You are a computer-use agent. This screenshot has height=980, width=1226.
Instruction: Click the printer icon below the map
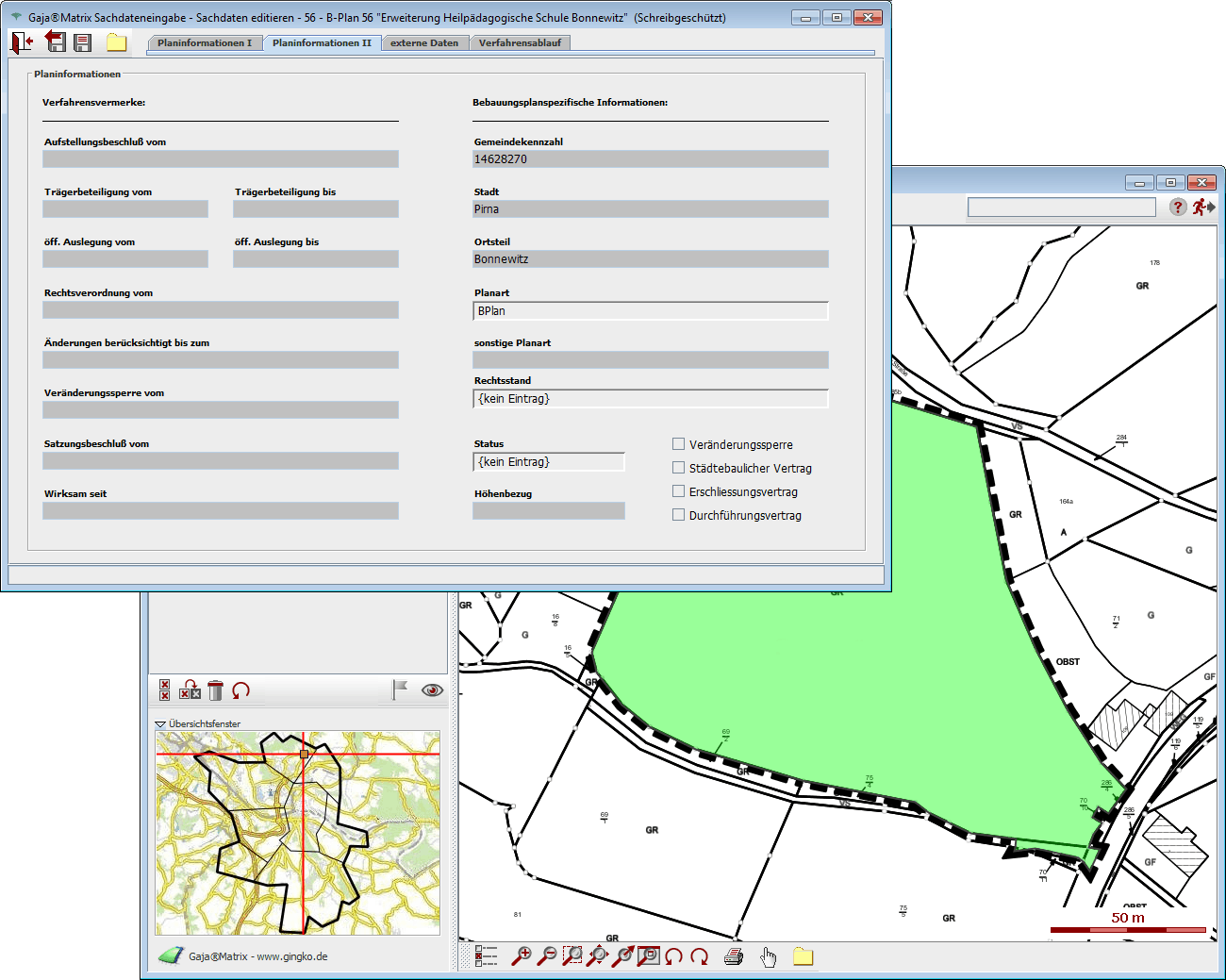coord(734,957)
